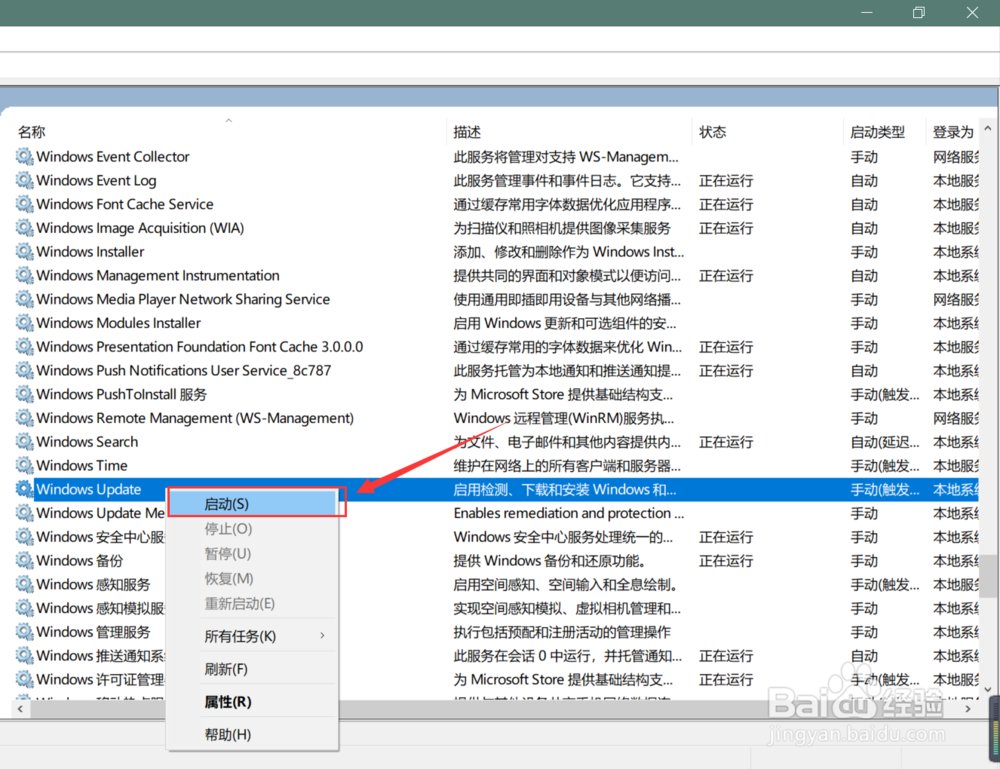This screenshot has height=769, width=1000.
Task: Click the vertical scrollbar up arrow
Action: [x=989, y=128]
